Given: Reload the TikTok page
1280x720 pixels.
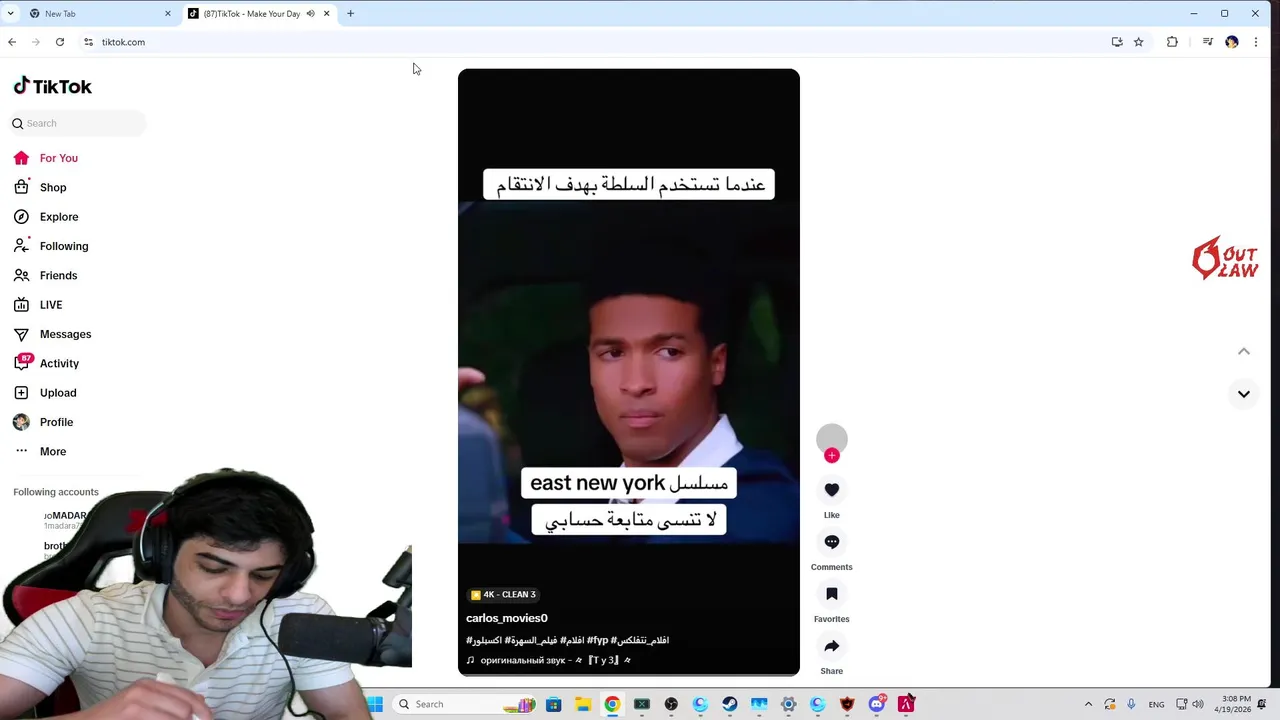Looking at the screenshot, I should (60, 42).
